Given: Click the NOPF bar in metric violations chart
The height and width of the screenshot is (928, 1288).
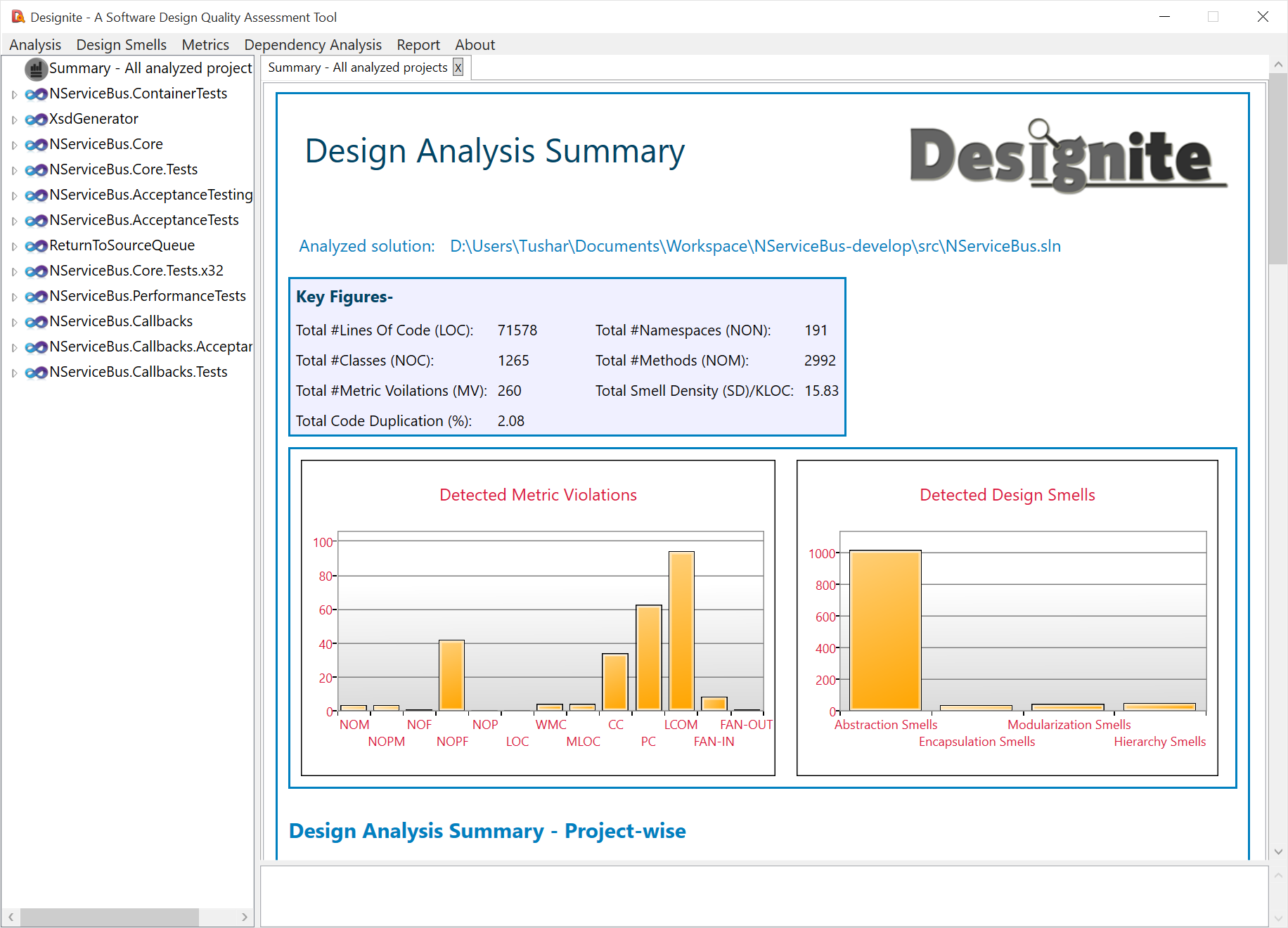Looking at the screenshot, I should pos(451,675).
